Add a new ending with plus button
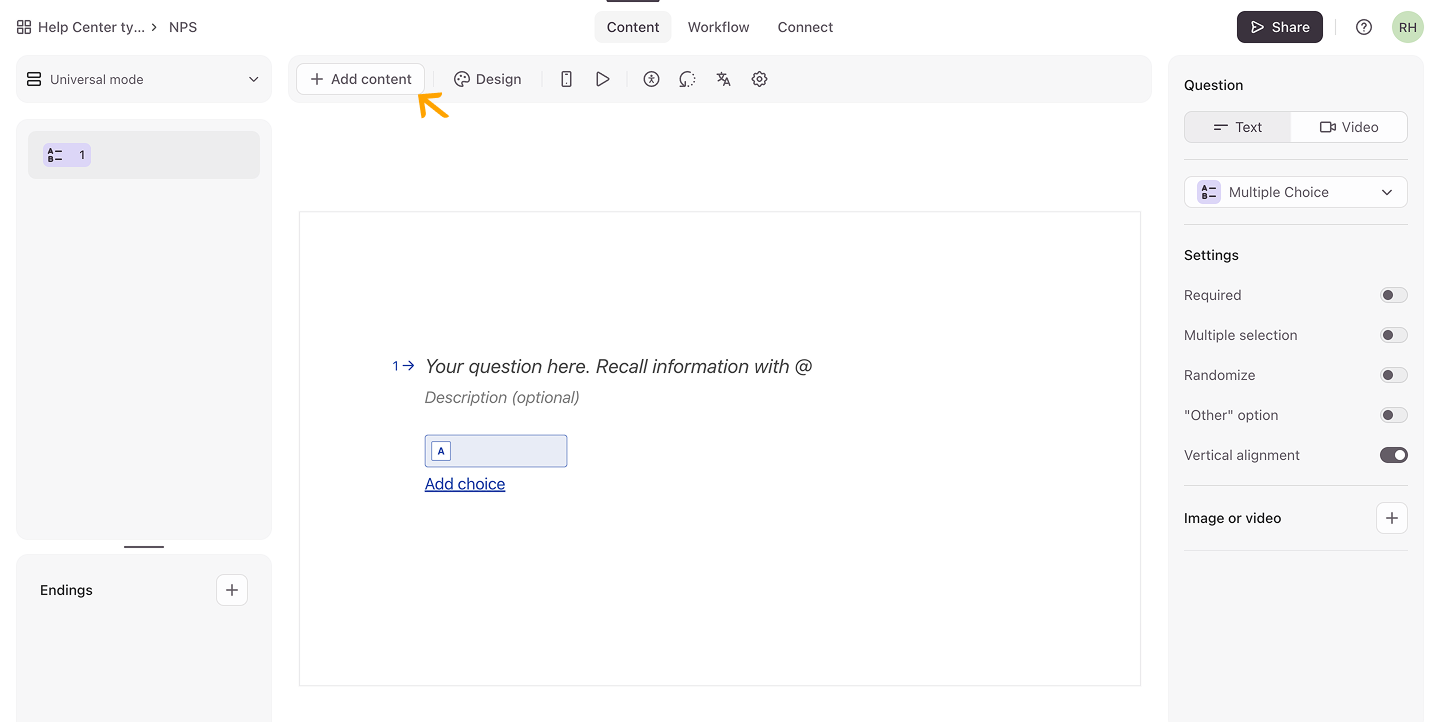The width and height of the screenshot is (1440, 722). pos(232,590)
